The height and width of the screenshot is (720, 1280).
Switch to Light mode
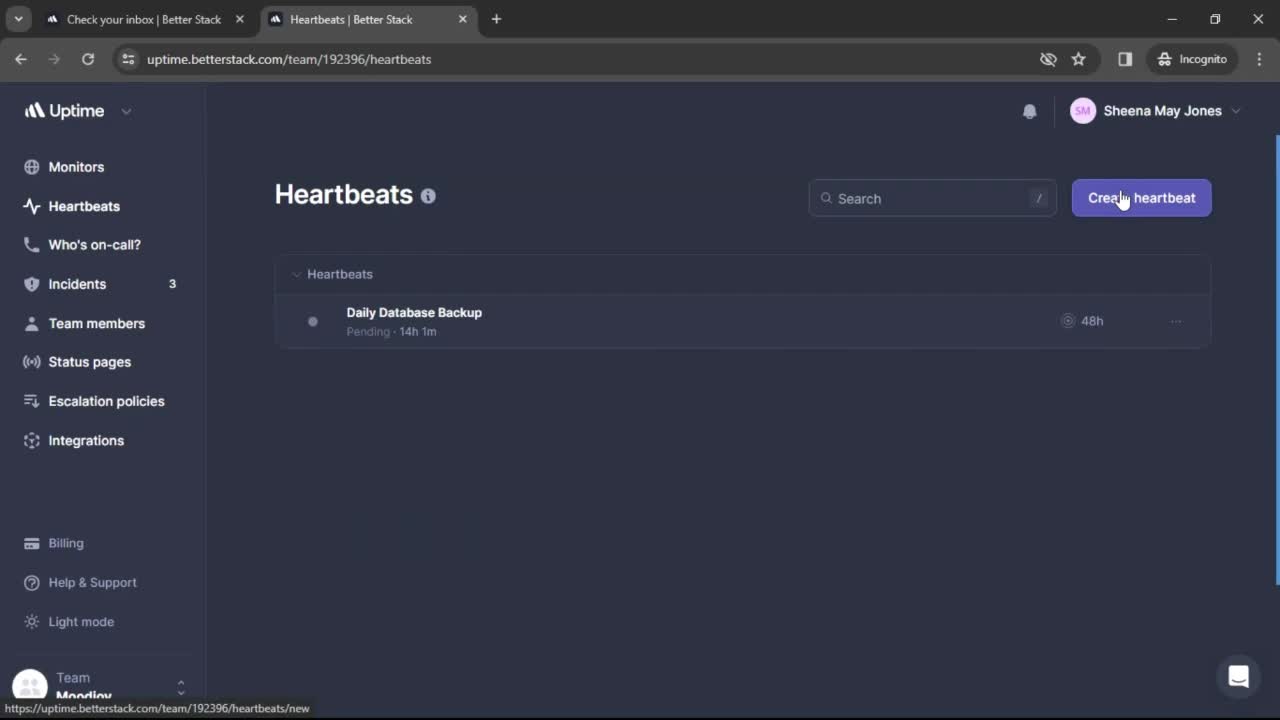coord(81,621)
